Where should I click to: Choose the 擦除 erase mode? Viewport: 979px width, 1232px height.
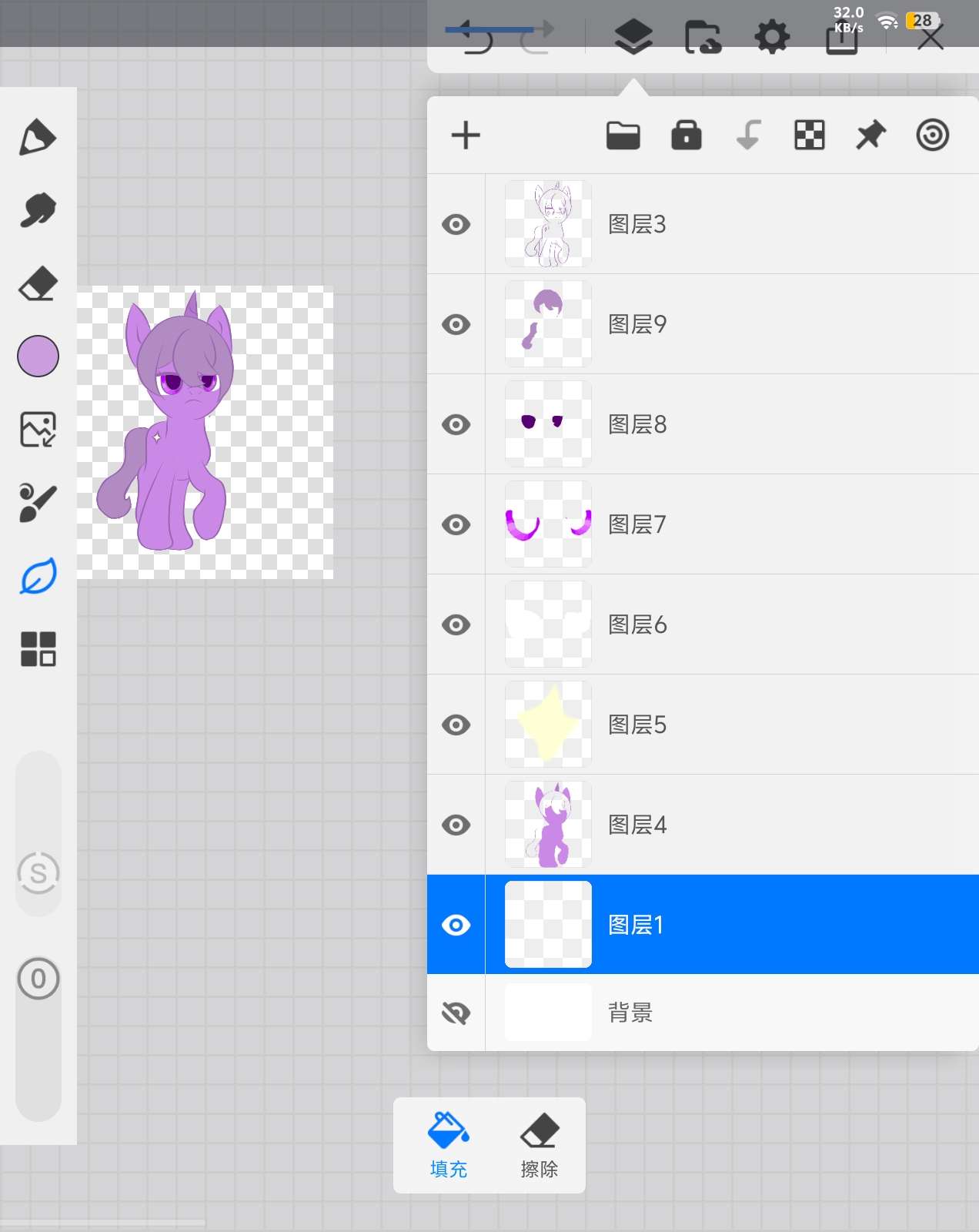pos(540,1146)
